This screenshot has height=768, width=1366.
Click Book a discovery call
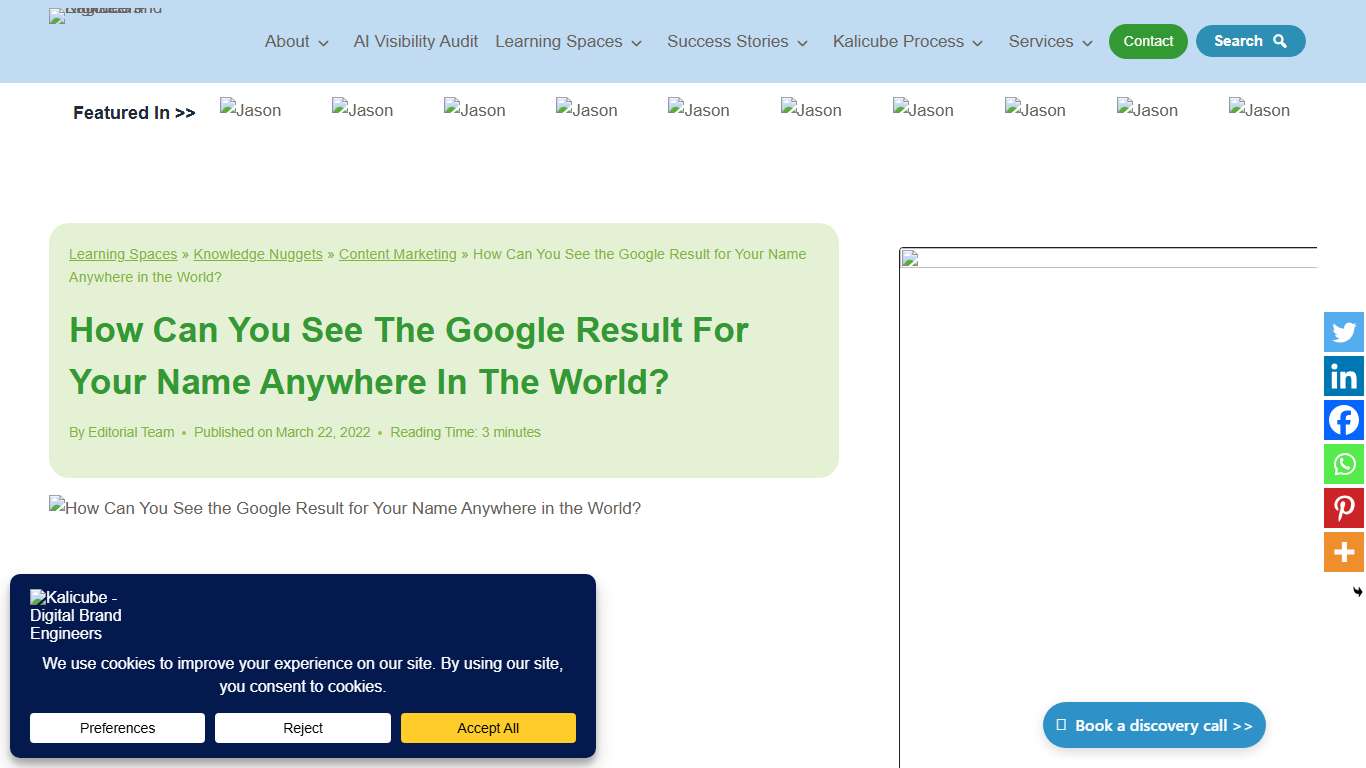(x=1154, y=725)
